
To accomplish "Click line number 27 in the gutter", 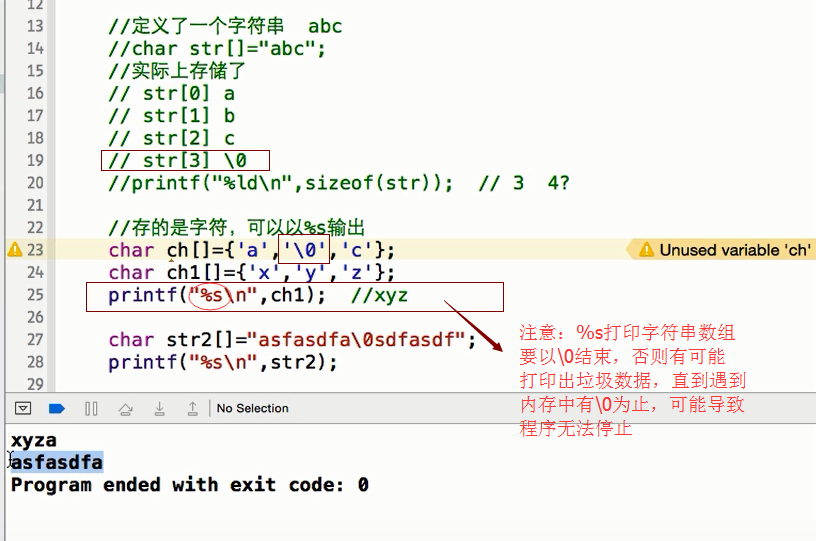I will tap(35, 340).
